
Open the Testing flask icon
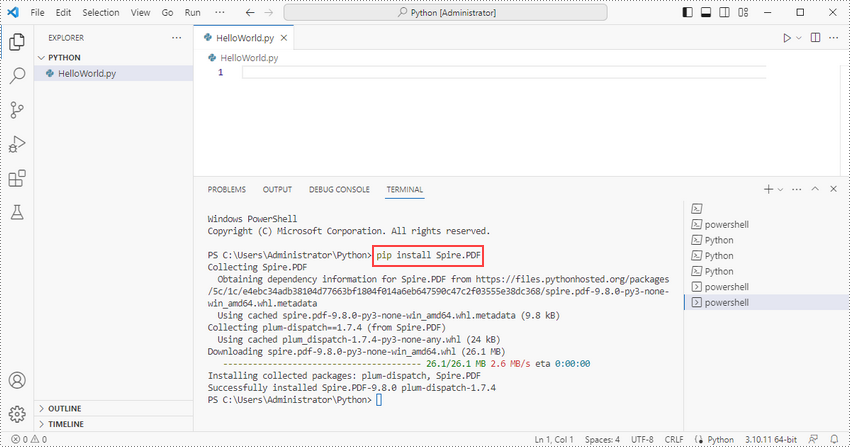(17, 212)
